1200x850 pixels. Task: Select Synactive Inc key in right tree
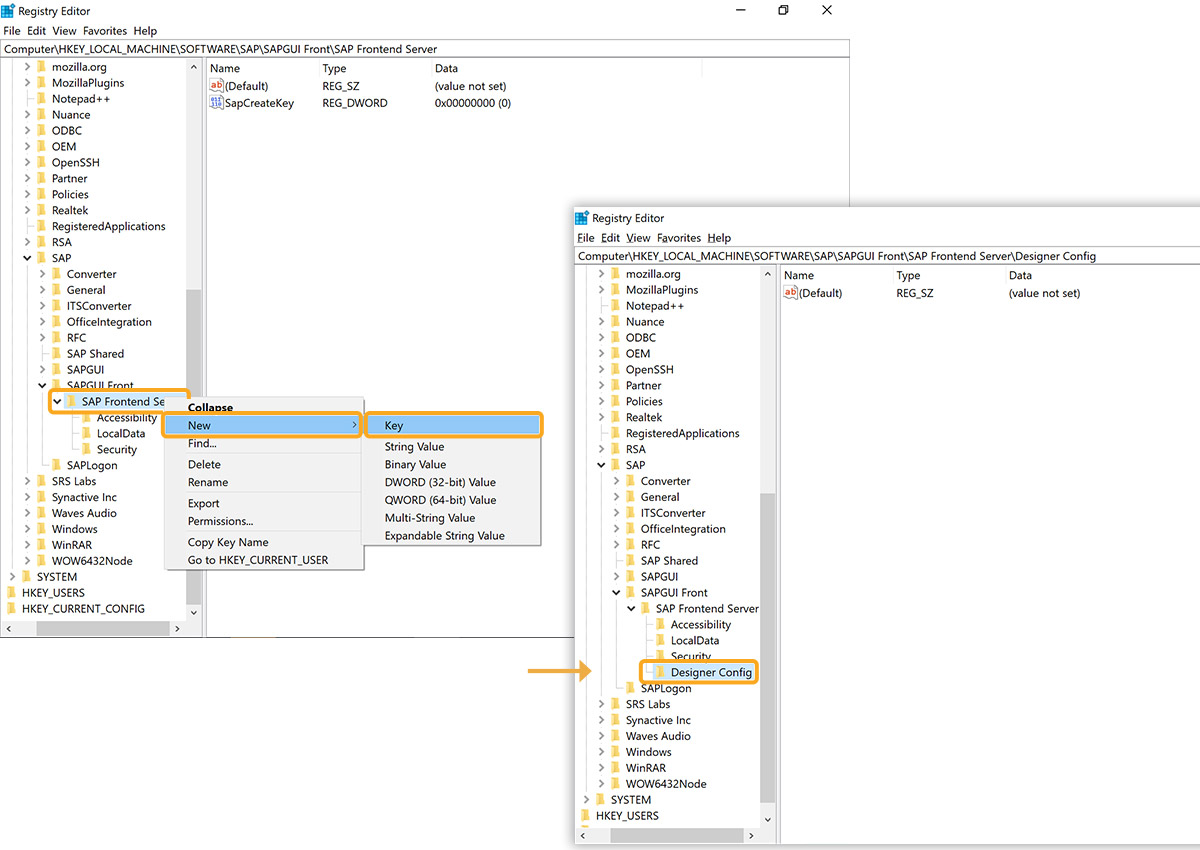coord(658,720)
